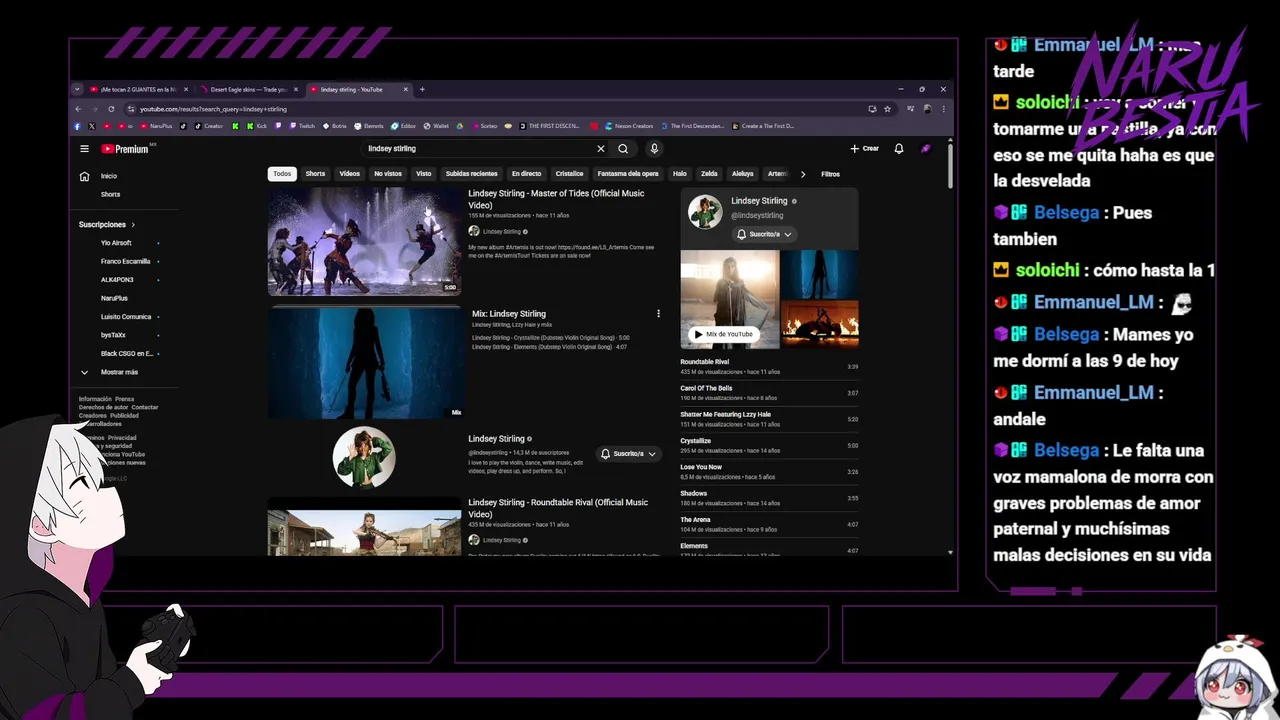Switch to Me tocan 2 GUANTES tab
The width and height of the screenshot is (1280, 720).
pos(138,89)
